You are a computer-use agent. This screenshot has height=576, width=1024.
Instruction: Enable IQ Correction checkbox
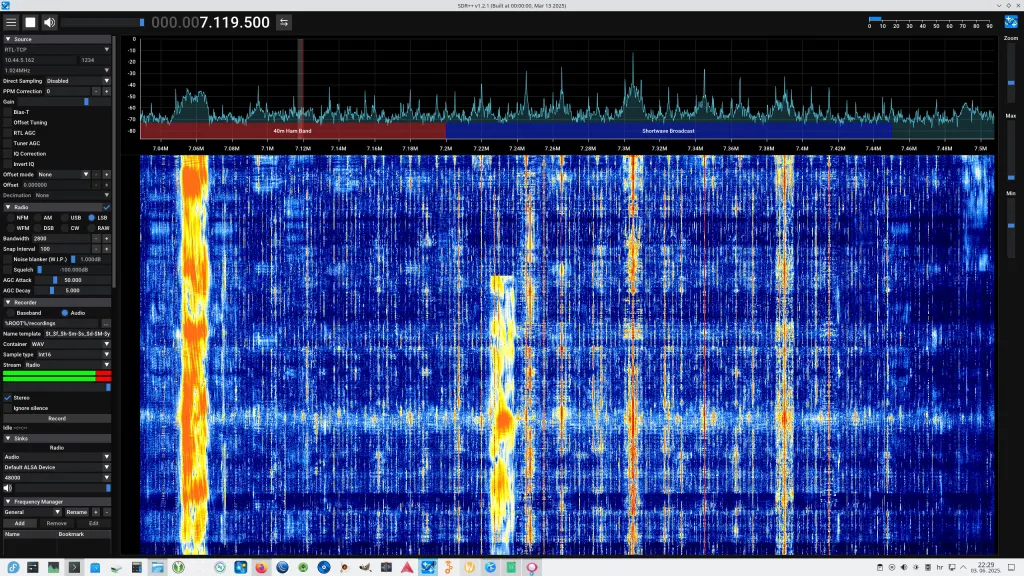coord(8,153)
